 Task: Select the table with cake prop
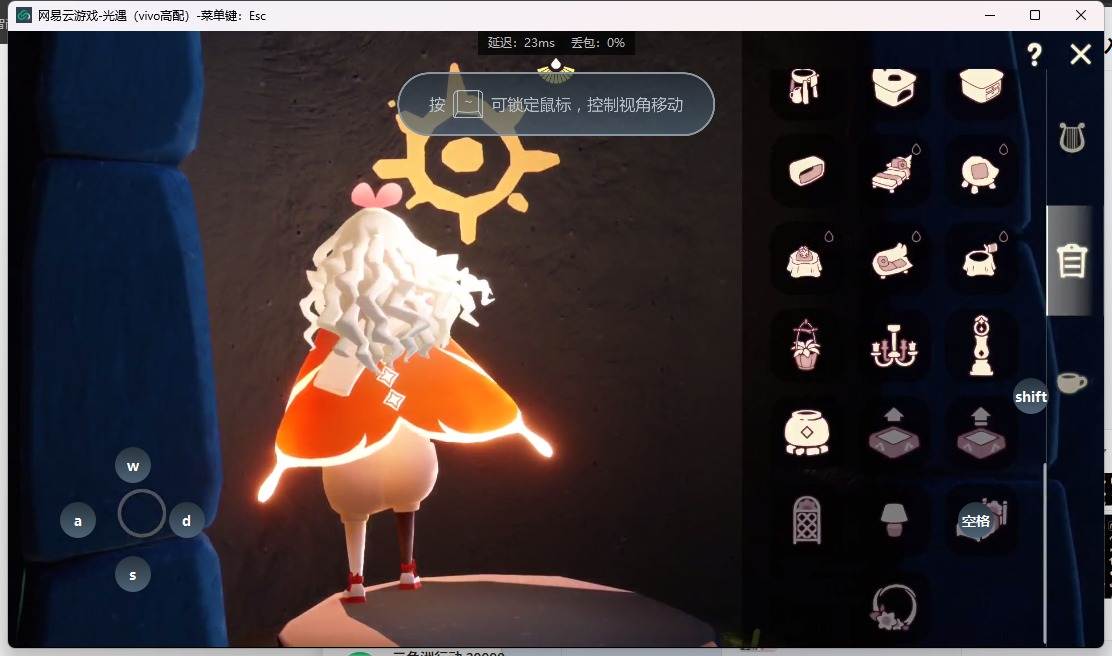805,261
